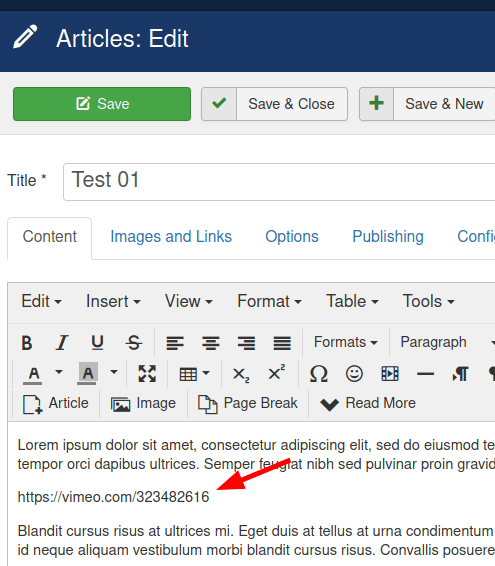The image size is (495, 566).
Task: Click the Blandit cursus paragraph
Action: pos(256,540)
